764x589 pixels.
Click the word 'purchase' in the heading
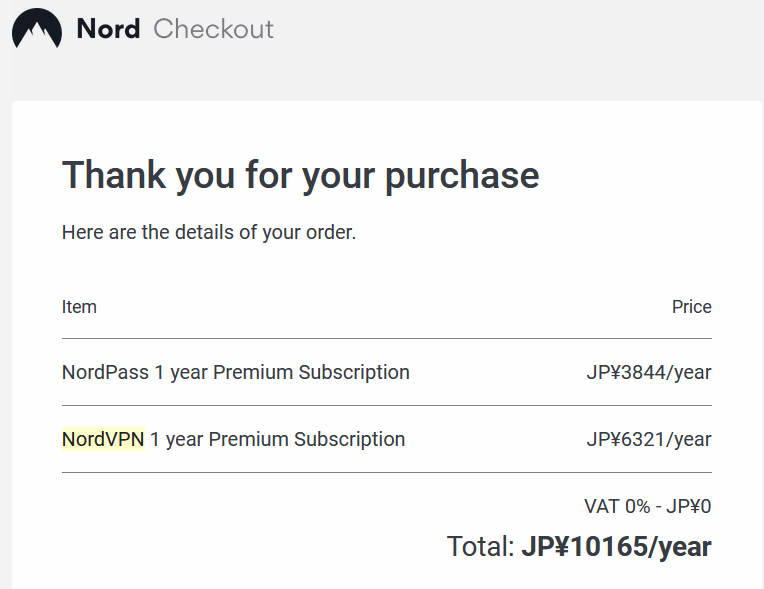click(x=462, y=175)
